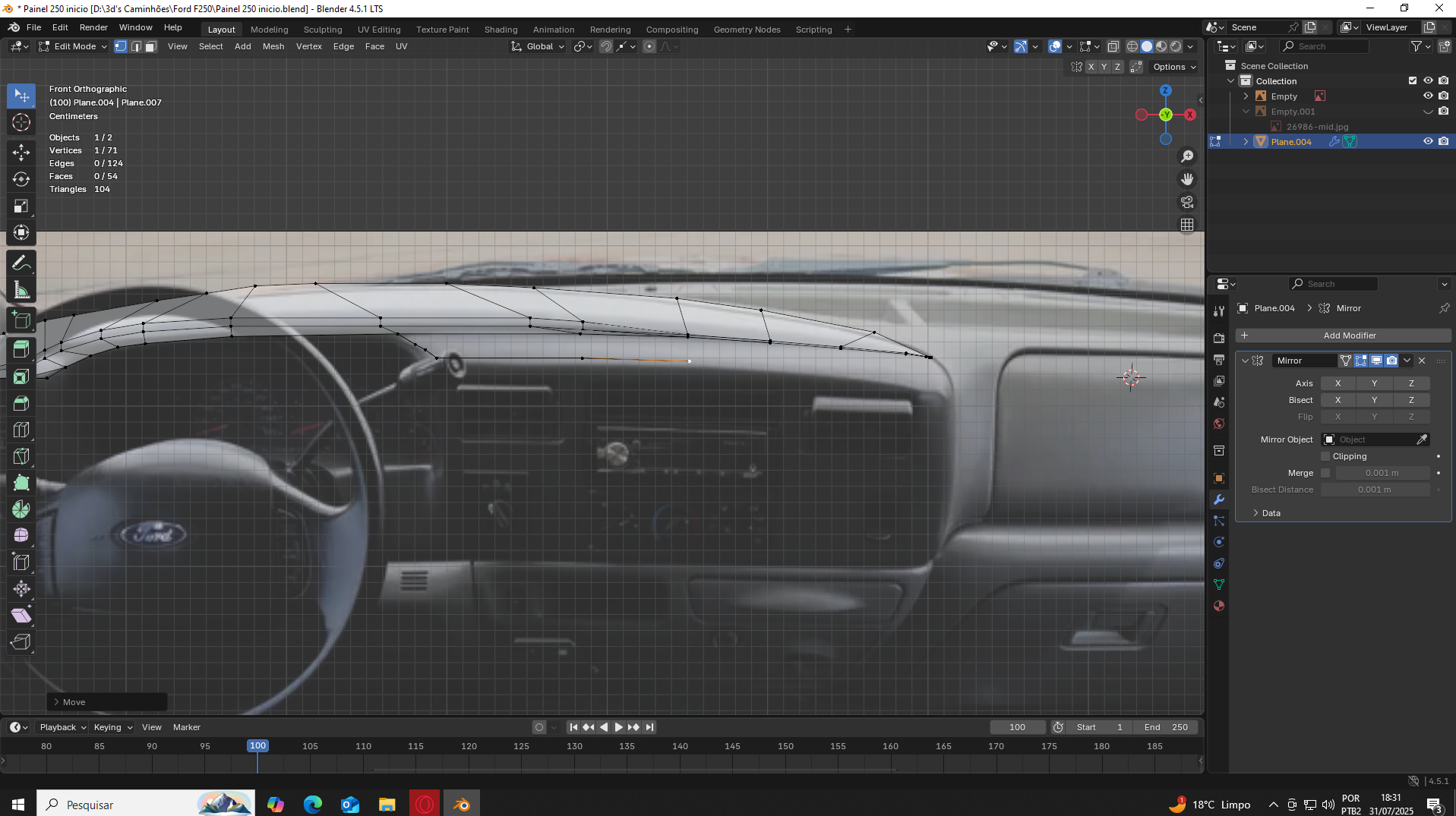Toggle camera view in viewport
1456x816 pixels.
pyautogui.click(x=1186, y=202)
